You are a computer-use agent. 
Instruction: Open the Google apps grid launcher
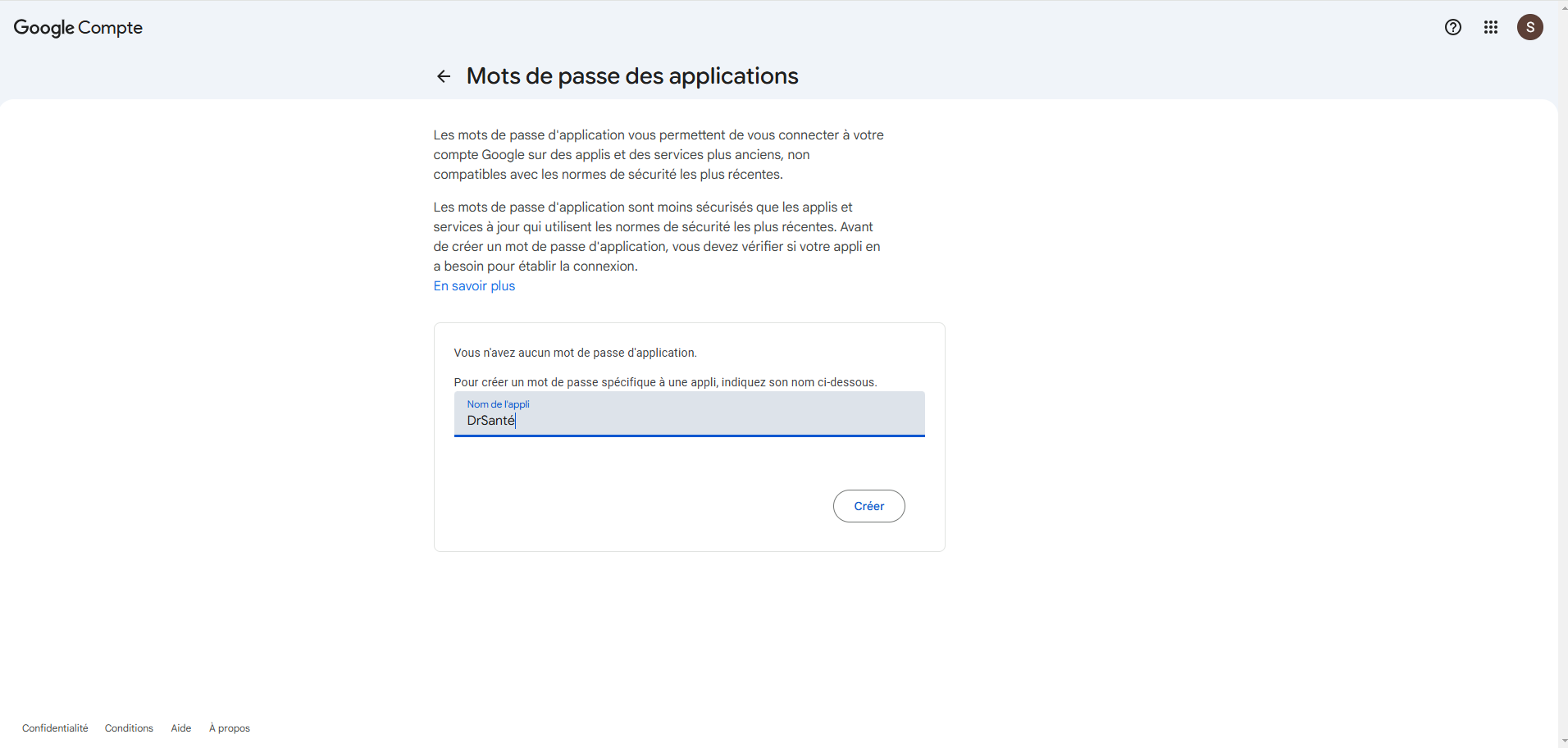point(1490,27)
